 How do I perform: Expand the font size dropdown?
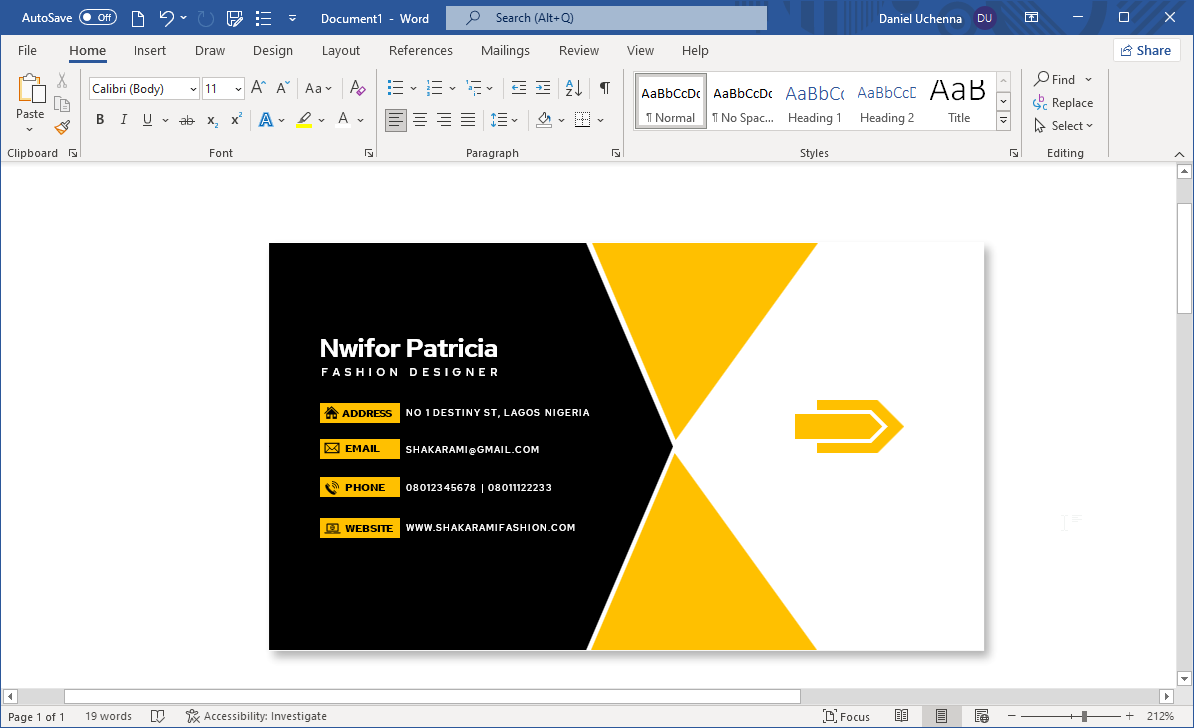coord(238,89)
